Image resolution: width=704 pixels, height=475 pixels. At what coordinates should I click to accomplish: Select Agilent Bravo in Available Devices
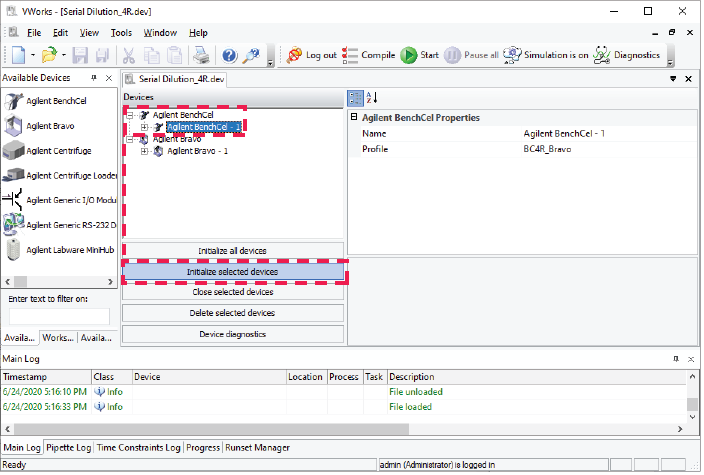[40, 126]
